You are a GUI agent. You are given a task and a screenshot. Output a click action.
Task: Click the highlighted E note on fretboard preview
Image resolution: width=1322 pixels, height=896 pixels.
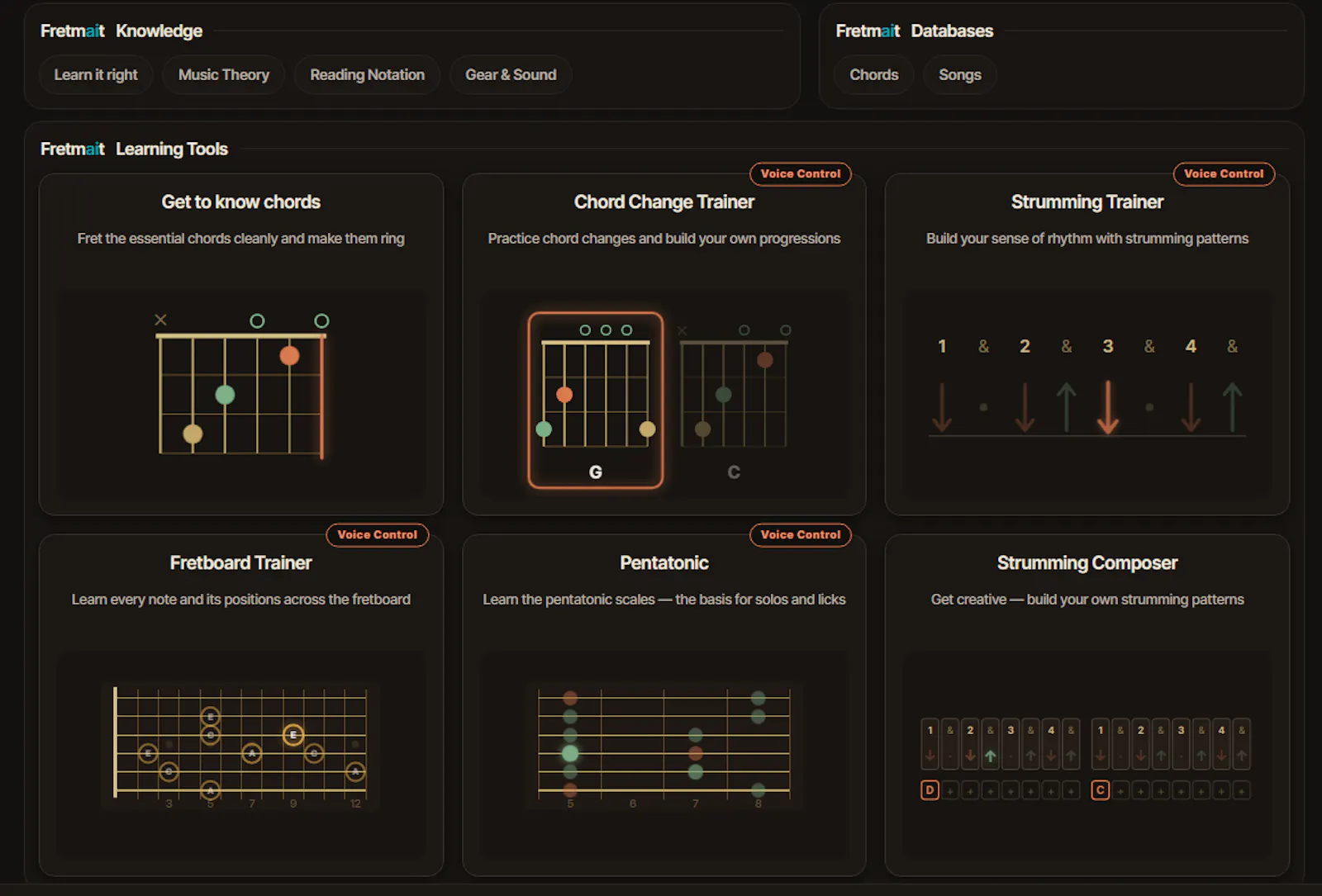tap(292, 735)
